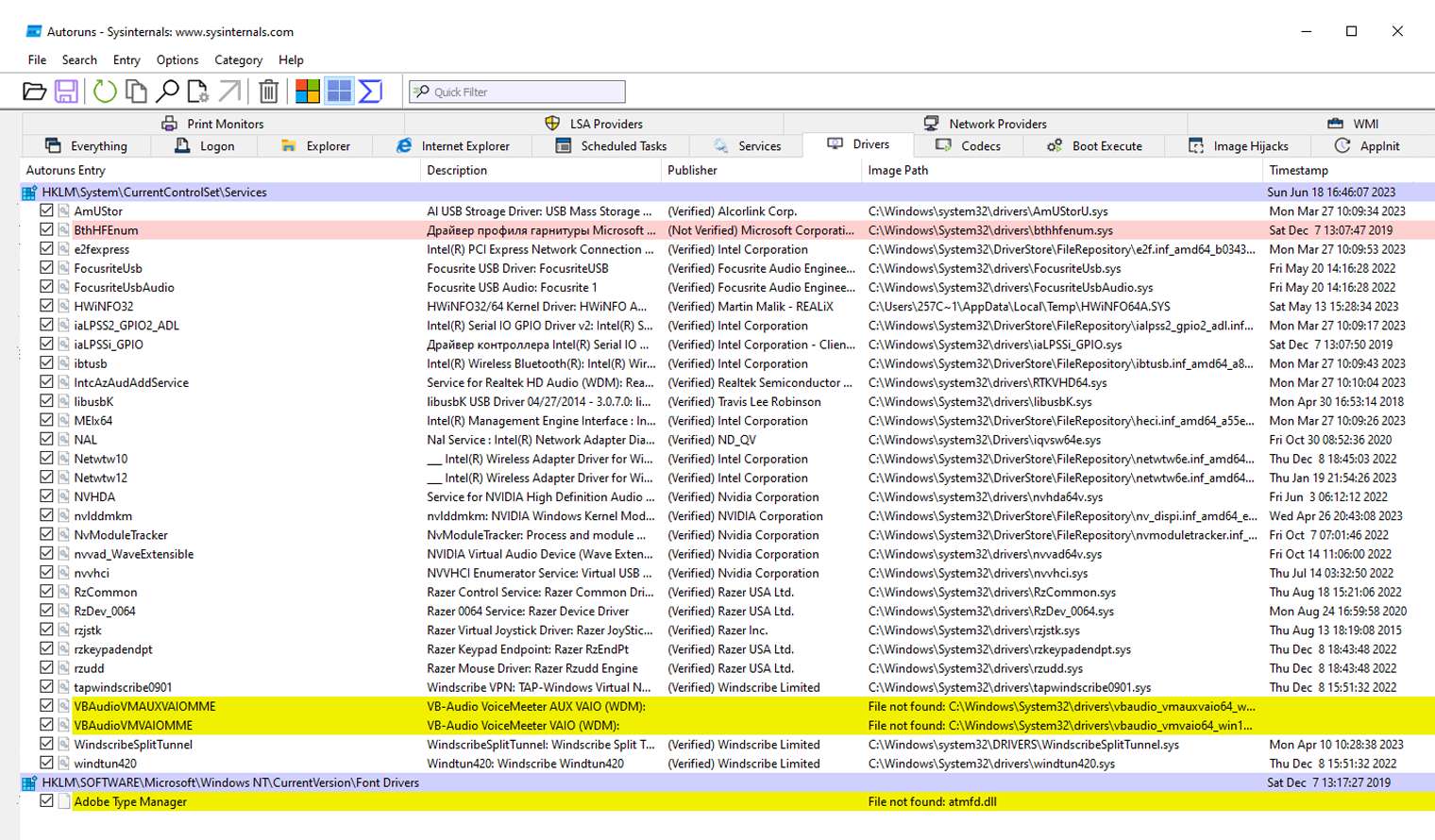The height and width of the screenshot is (840, 1435).
Task: Click the file icon of AmUStor entry
Action: tap(64, 211)
